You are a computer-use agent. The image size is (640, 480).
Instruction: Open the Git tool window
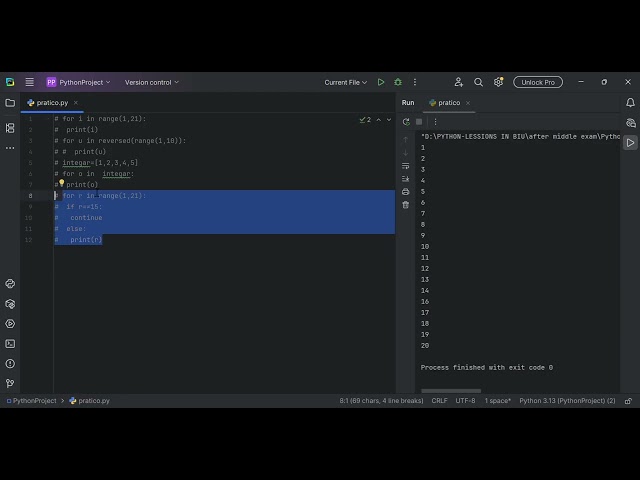point(10,383)
